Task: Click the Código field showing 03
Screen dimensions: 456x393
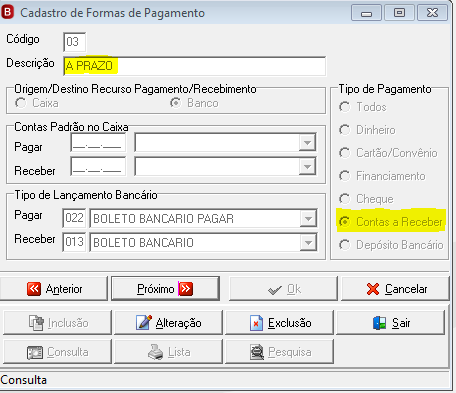Action: [74, 42]
